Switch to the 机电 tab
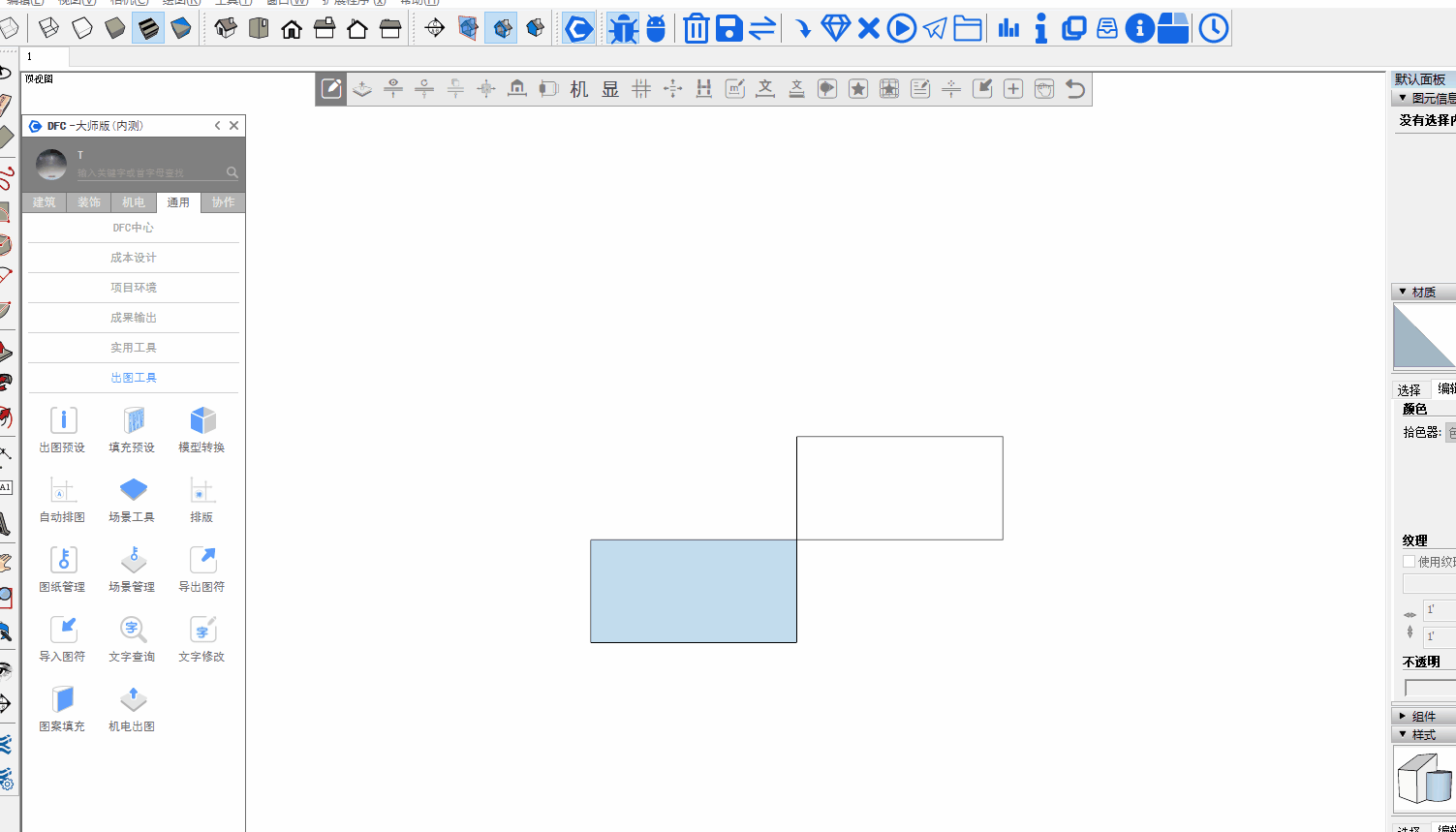This screenshot has height=832, width=1456. click(134, 202)
